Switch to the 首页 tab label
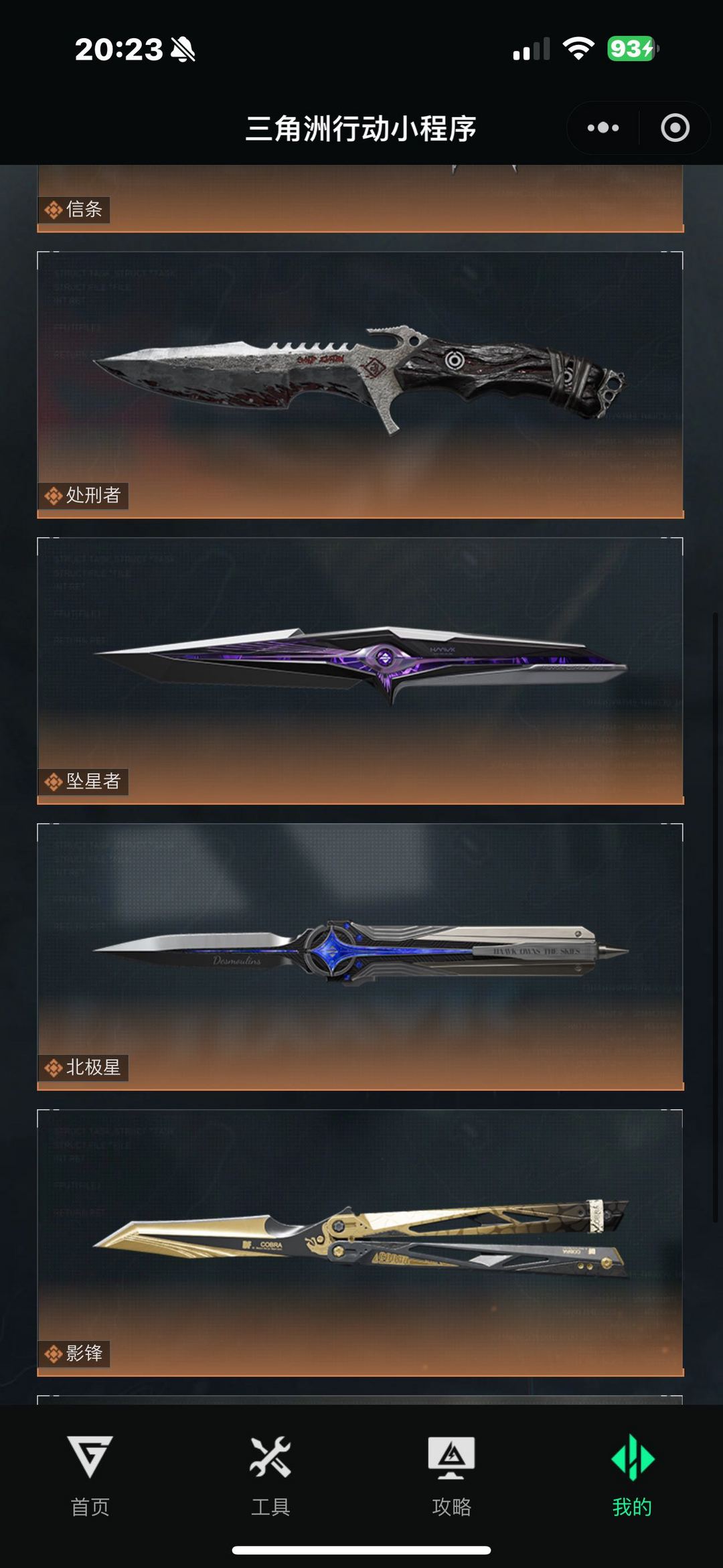 [90, 1507]
